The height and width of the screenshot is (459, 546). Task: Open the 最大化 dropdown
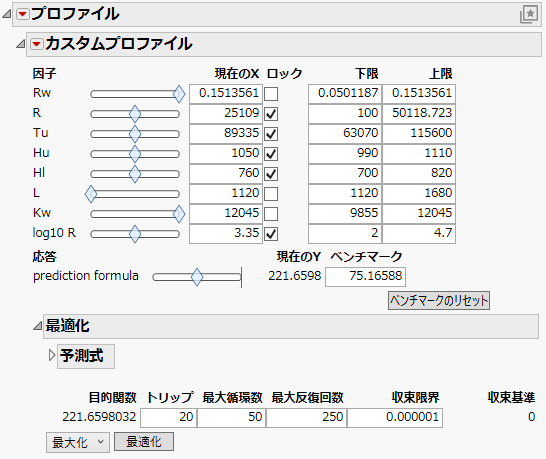click(x=78, y=443)
